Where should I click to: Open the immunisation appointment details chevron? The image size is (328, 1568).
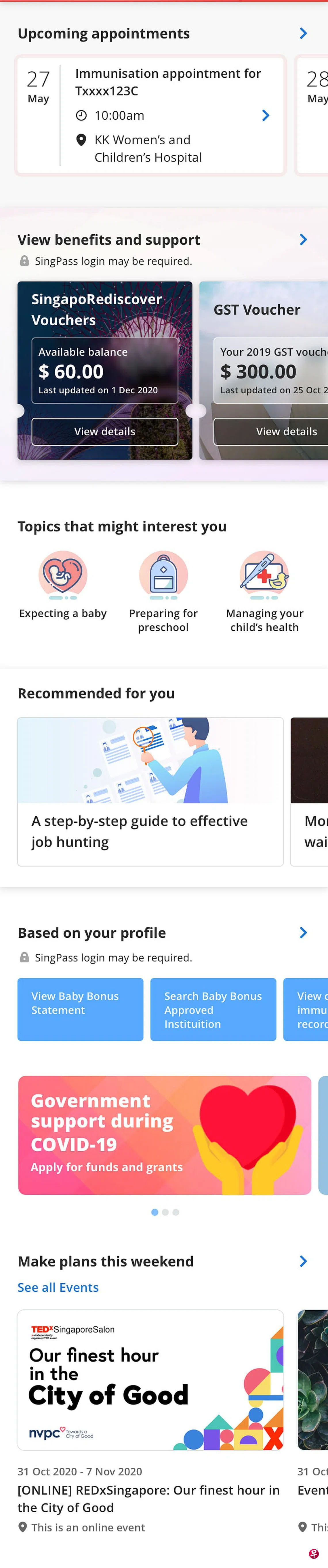[x=265, y=116]
